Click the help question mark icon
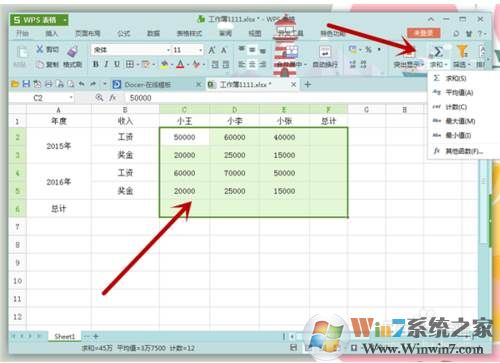This screenshot has height=363, width=500. [480, 33]
